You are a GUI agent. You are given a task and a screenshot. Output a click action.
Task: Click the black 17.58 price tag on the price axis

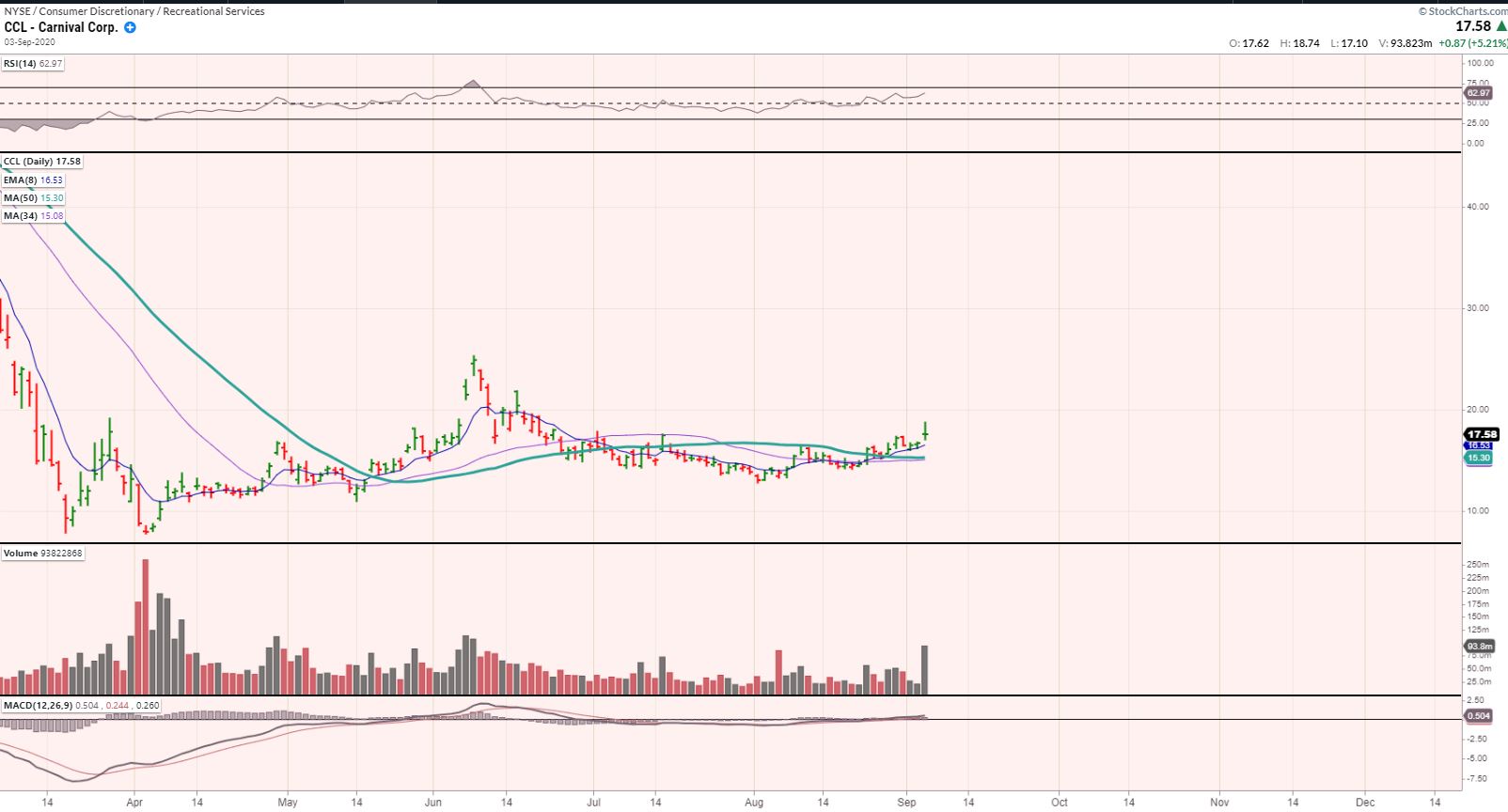pos(1482,434)
